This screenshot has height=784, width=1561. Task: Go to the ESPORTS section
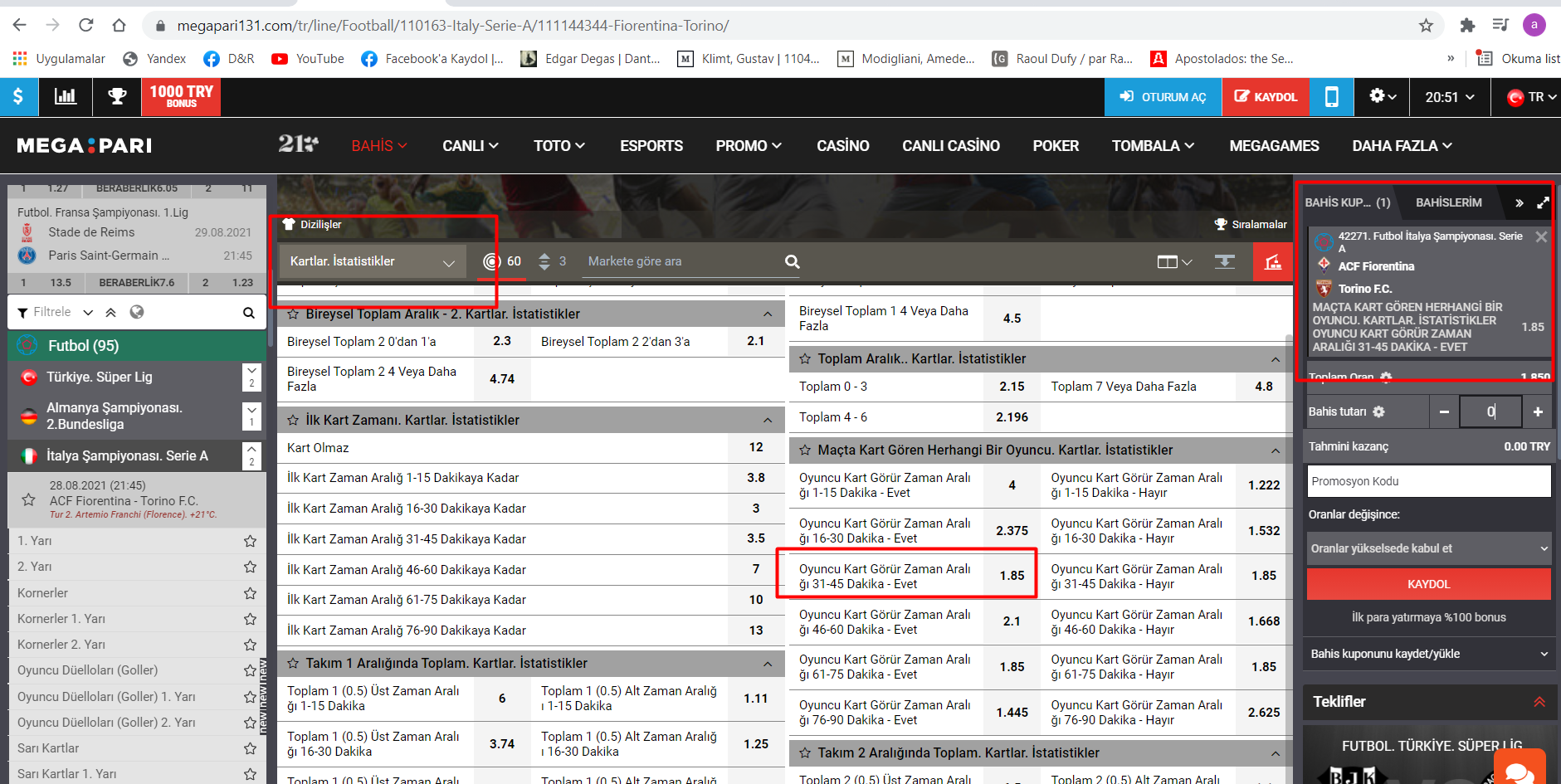pyautogui.click(x=651, y=146)
